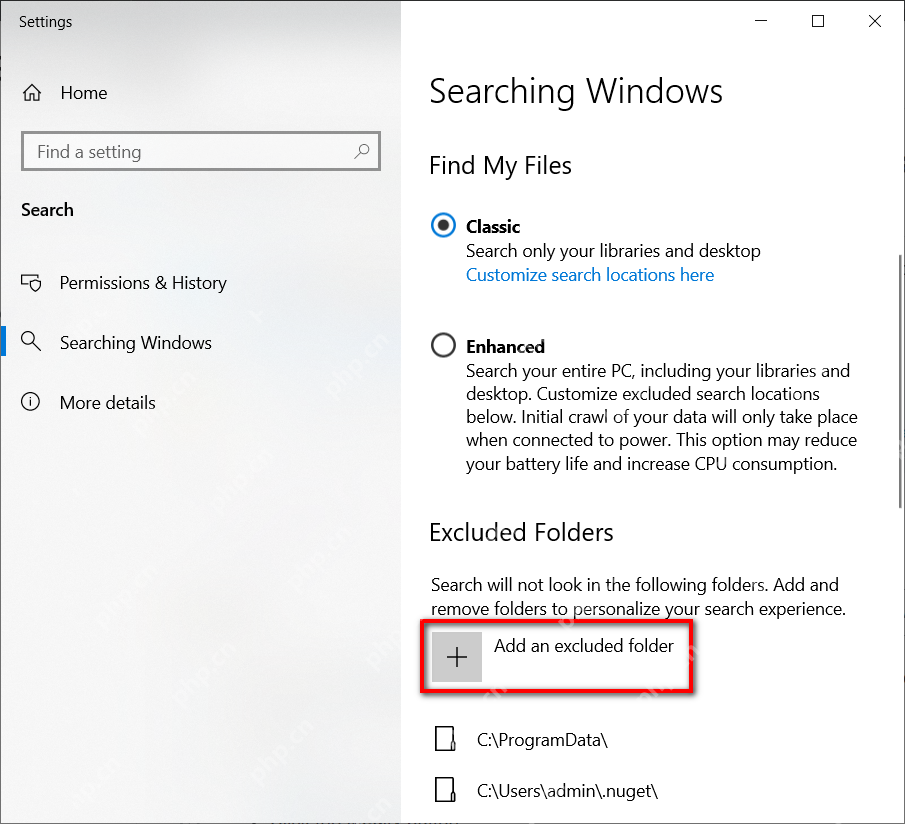This screenshot has height=824, width=905.
Task: Click the magnifier icon in Find a setting
Action: click(x=362, y=151)
